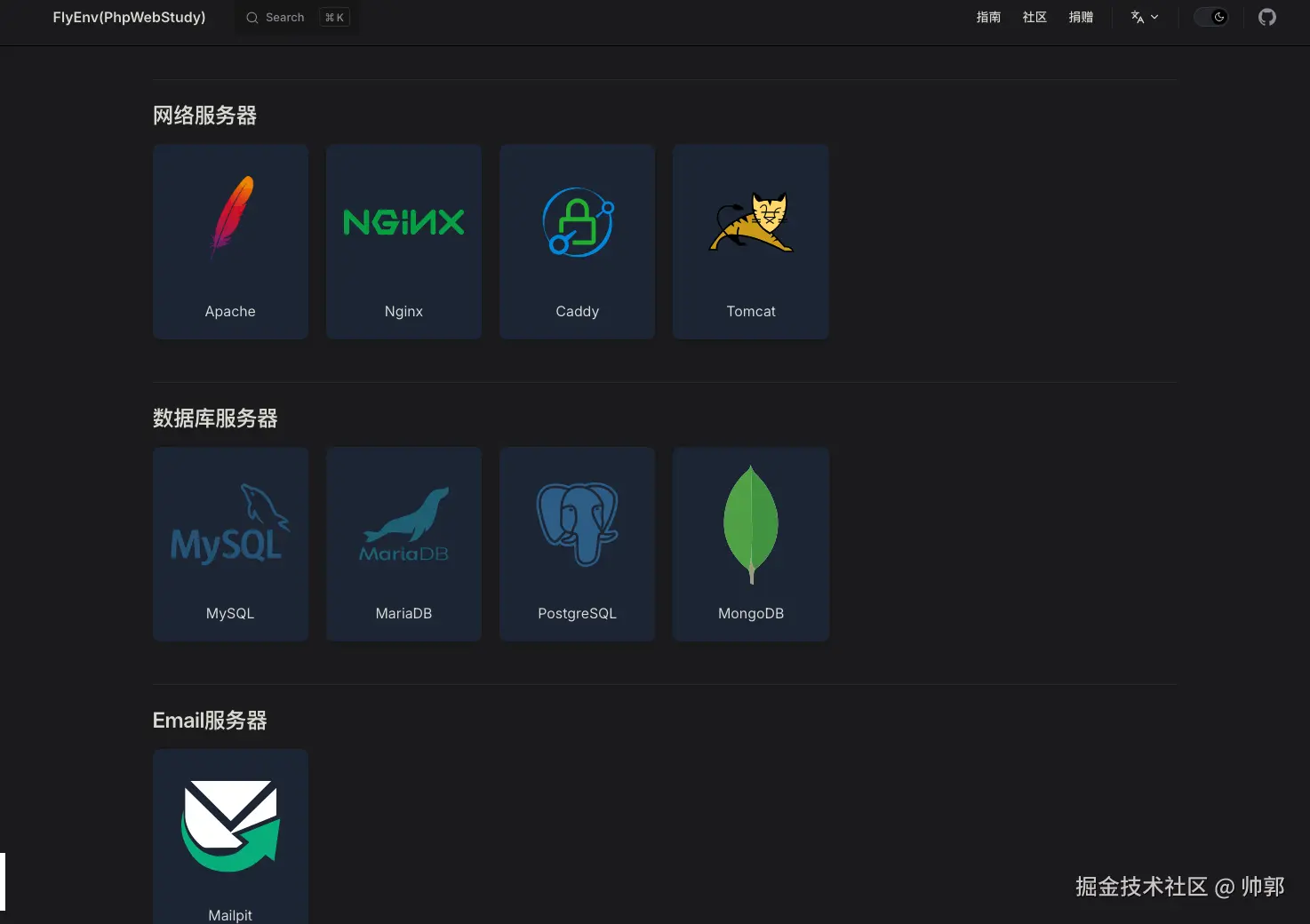Focus the Search box
Image resolution: width=1310 pixels, height=924 pixels.
[x=297, y=18]
